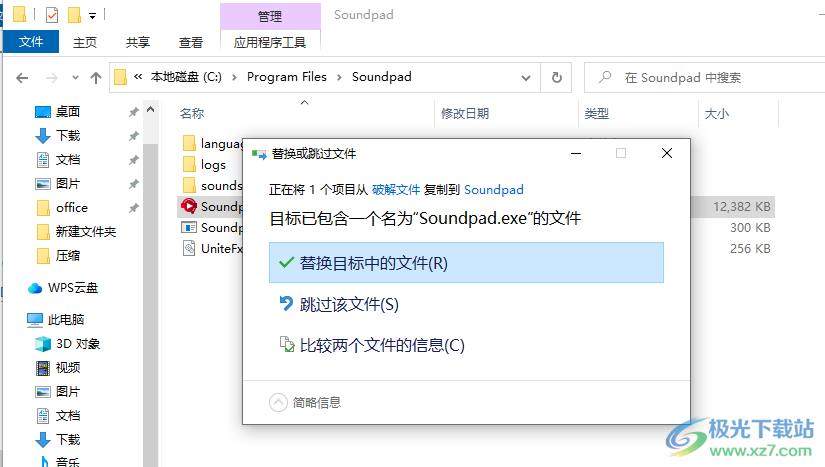This screenshot has width=825, height=467.
Task: Refresh the Soundpad folder view
Action: pos(557,78)
